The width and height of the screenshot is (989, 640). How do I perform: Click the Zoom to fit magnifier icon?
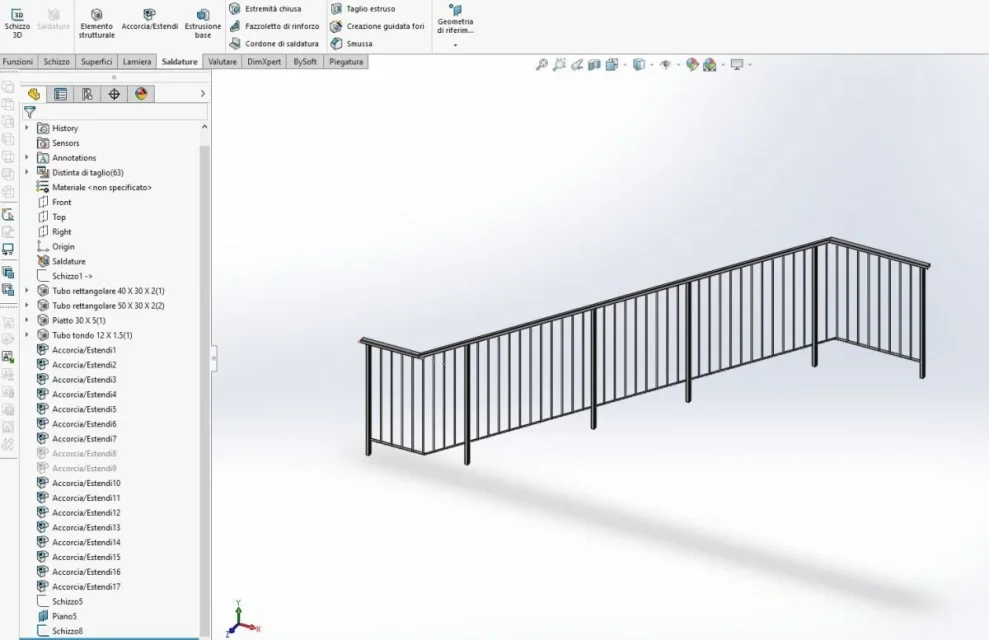[x=542, y=65]
